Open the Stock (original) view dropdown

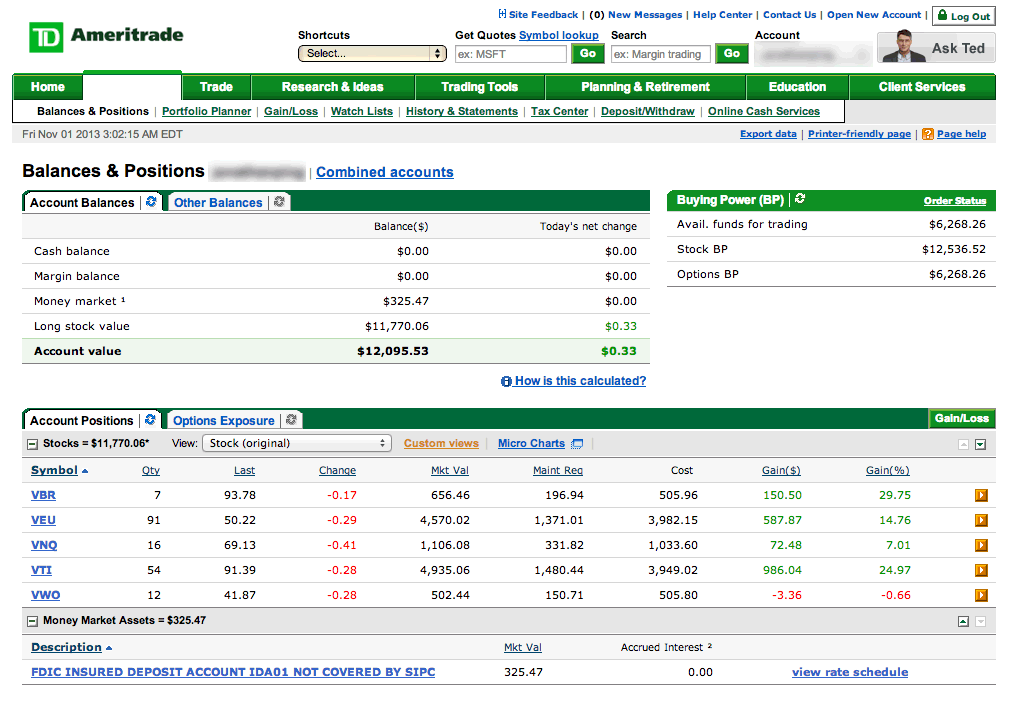pos(297,443)
